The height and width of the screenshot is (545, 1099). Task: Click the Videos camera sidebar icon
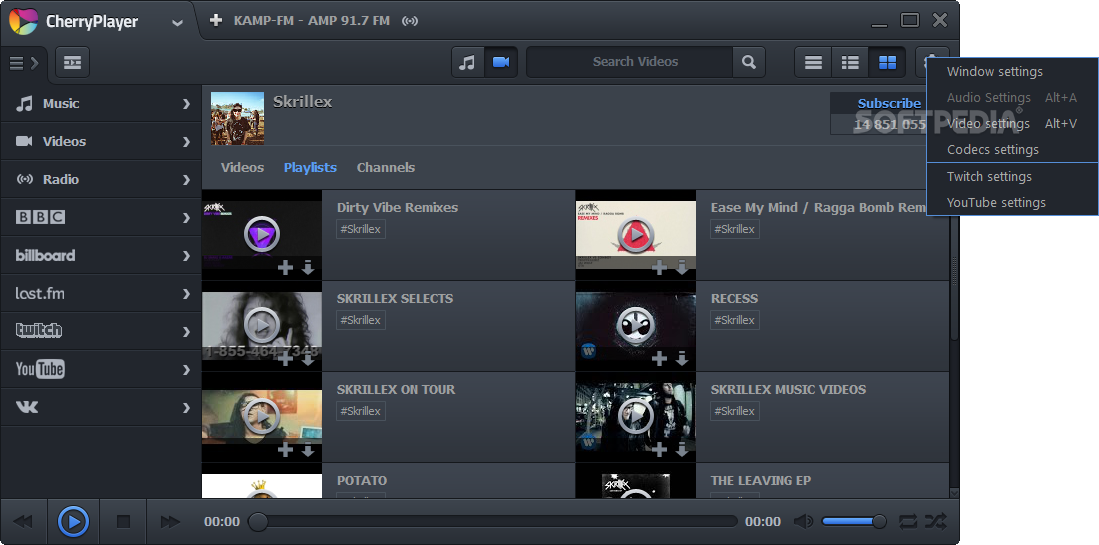pos(25,142)
